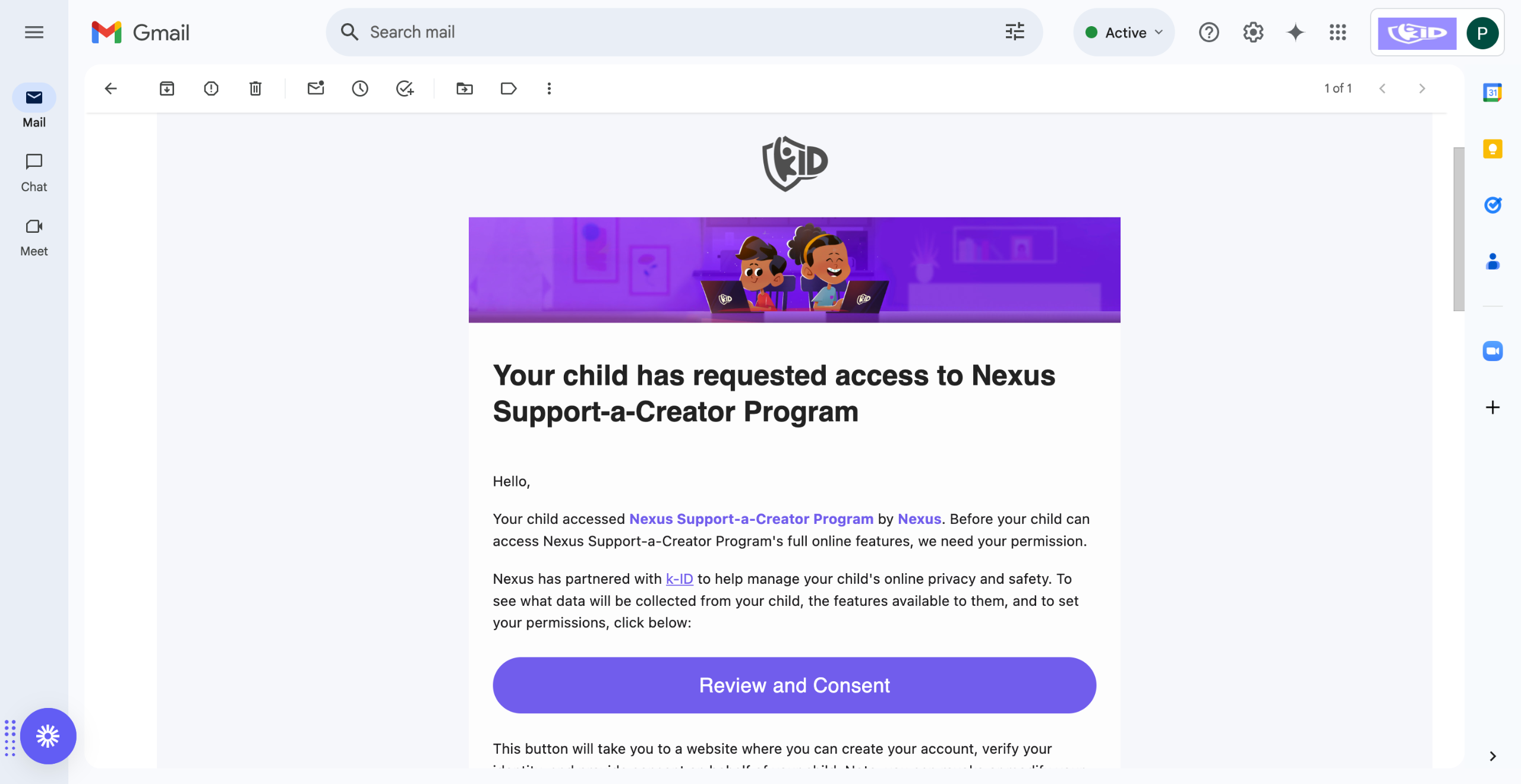The width and height of the screenshot is (1521, 784).
Task: Click the vertical scrollbar of the email
Action: click(x=1458, y=229)
